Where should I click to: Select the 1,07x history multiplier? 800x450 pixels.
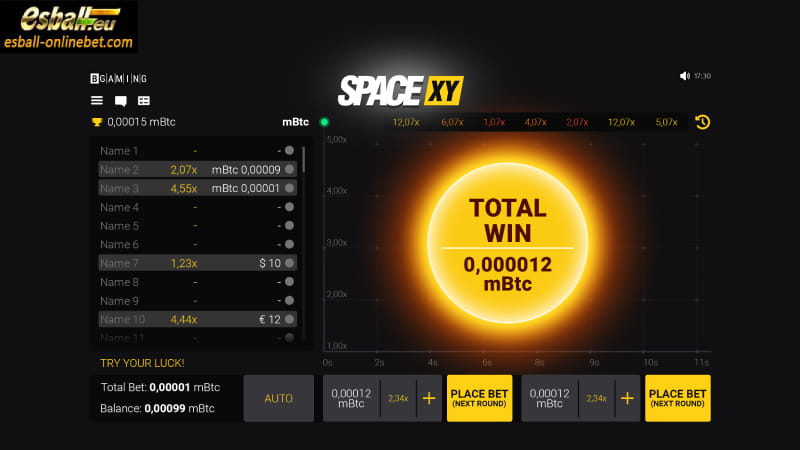[x=494, y=122]
